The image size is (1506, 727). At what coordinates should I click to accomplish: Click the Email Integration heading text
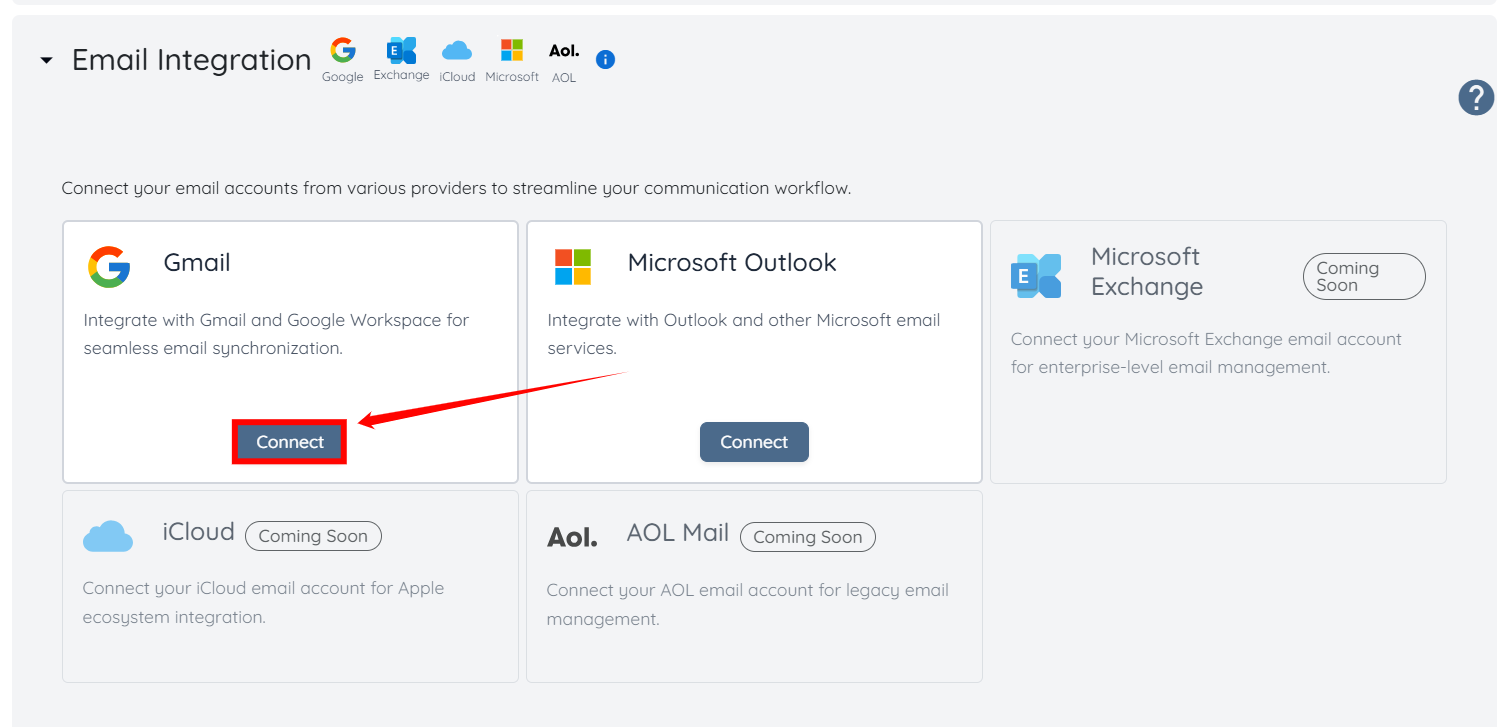click(x=191, y=60)
